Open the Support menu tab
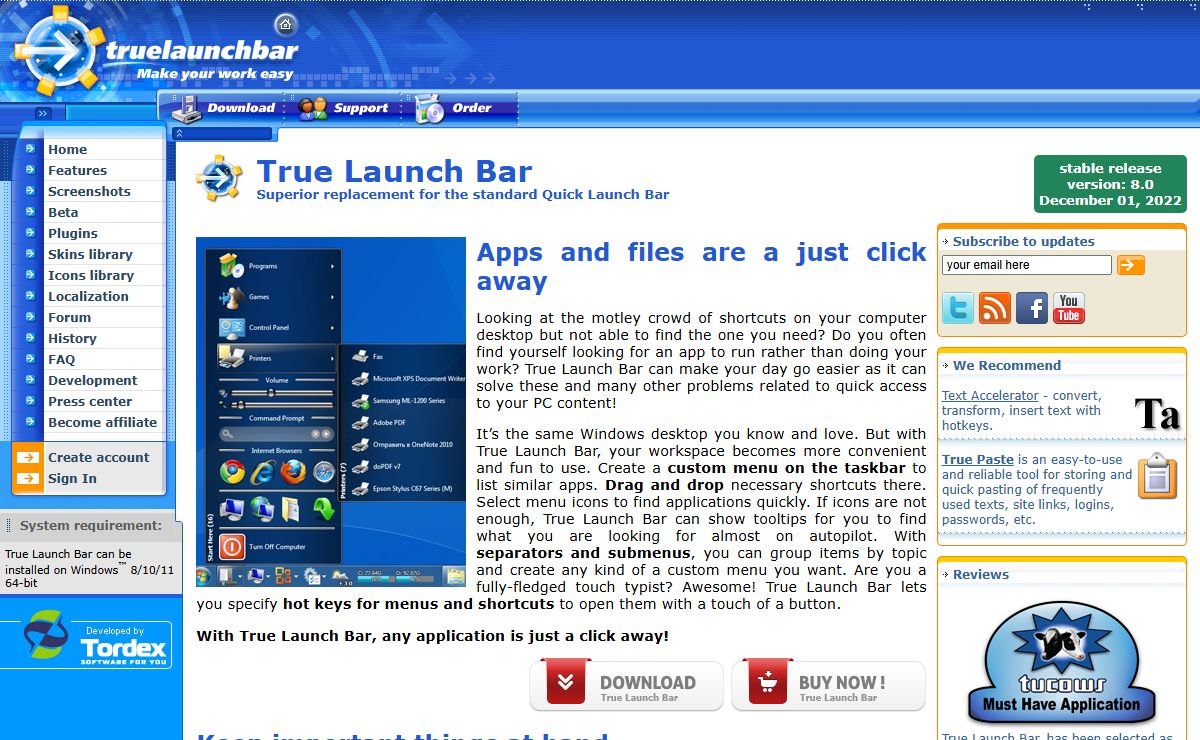The width and height of the screenshot is (1200, 740). pos(344,108)
